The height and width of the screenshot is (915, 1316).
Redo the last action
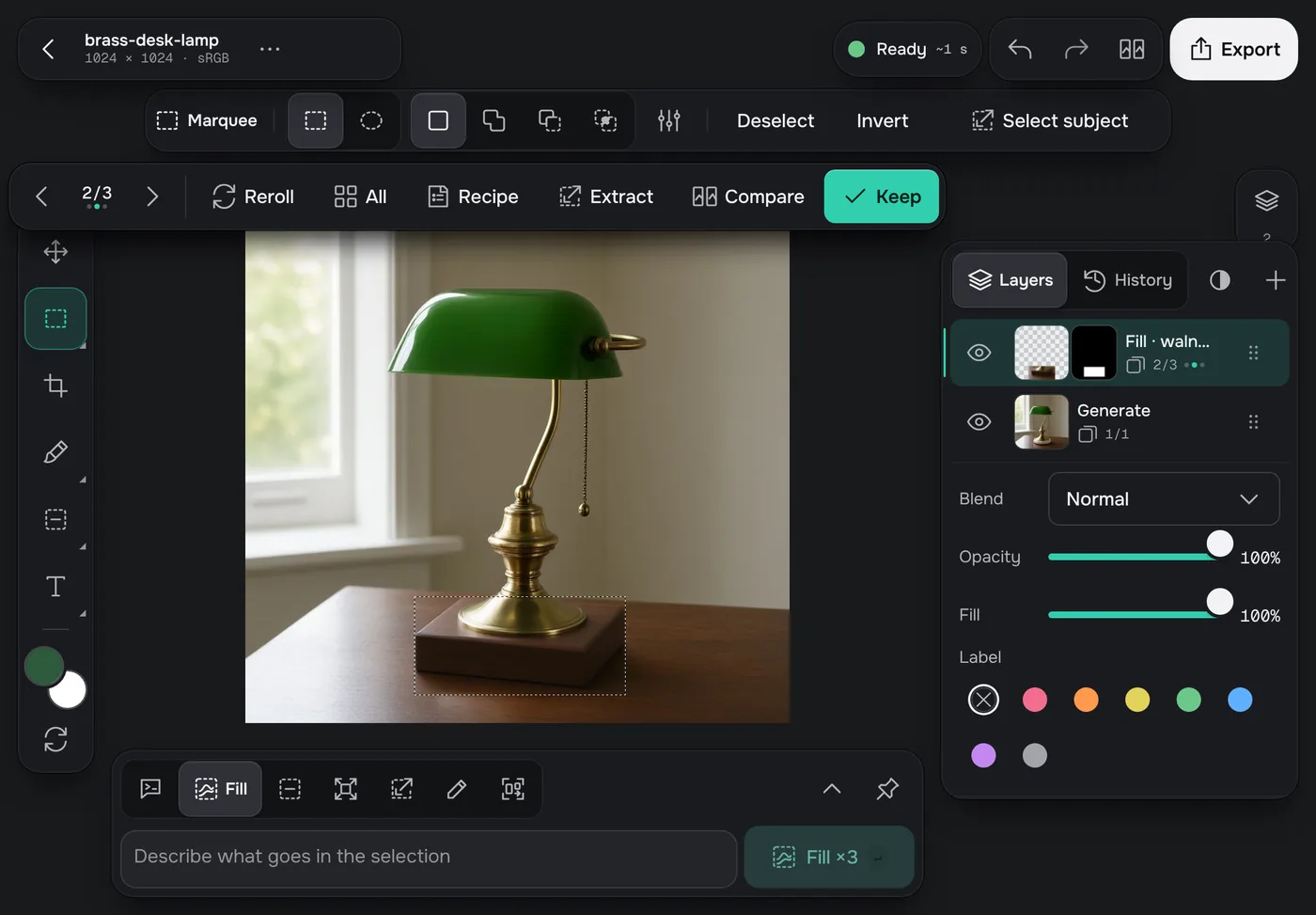click(x=1076, y=49)
